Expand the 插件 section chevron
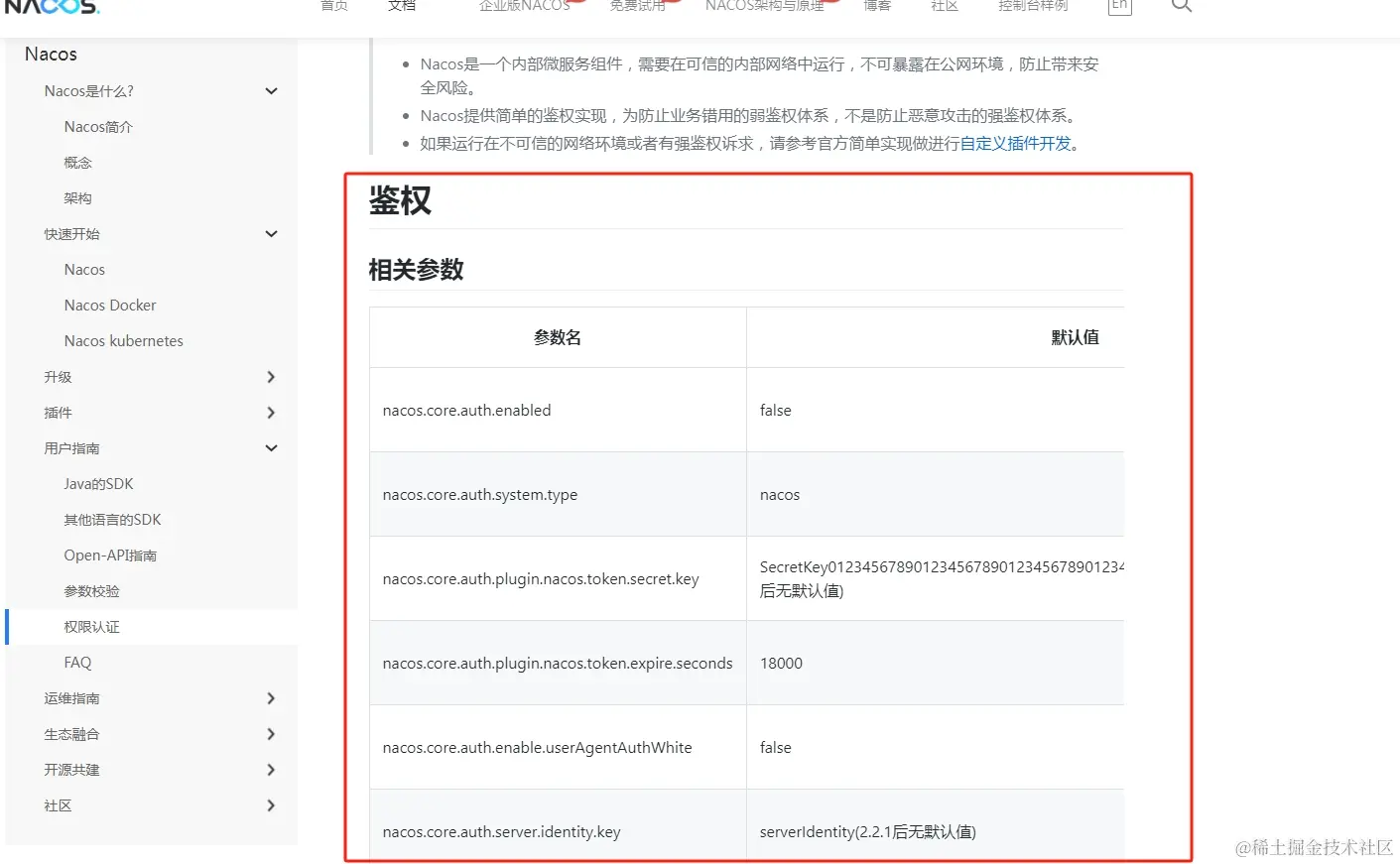 point(271,413)
